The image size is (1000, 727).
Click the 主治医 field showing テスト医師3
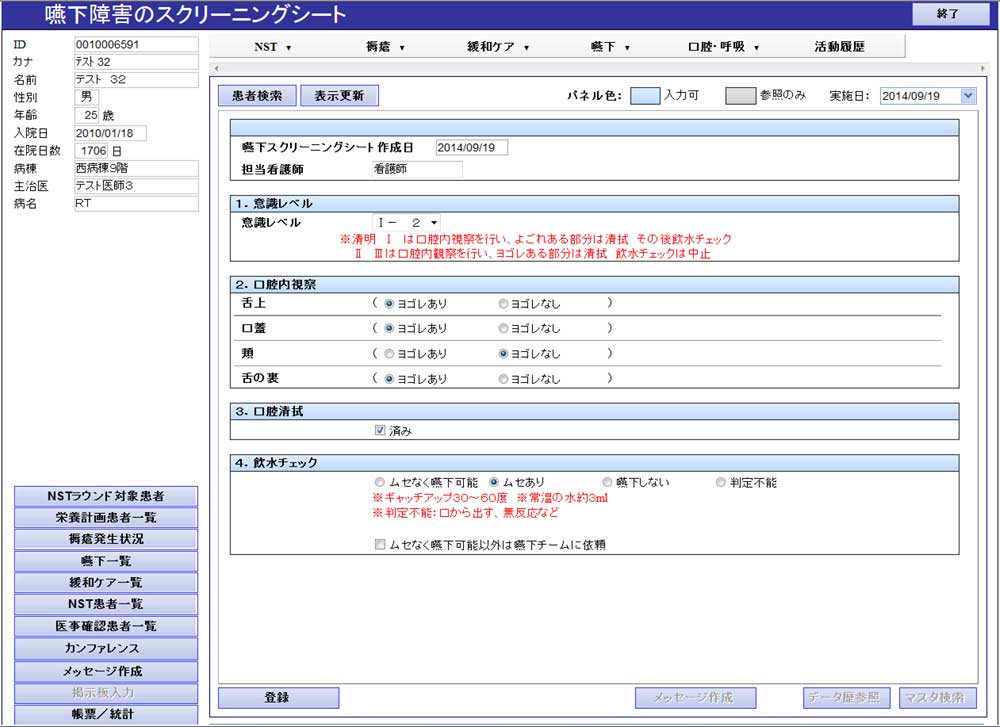pos(136,186)
